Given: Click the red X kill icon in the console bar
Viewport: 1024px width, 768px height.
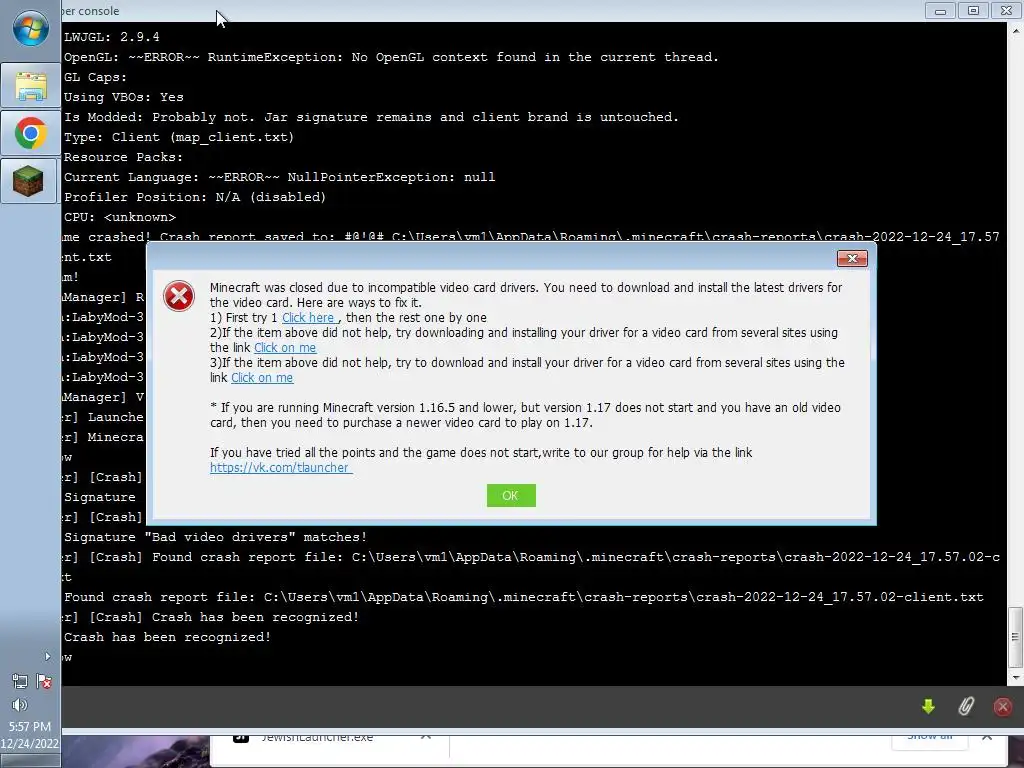Looking at the screenshot, I should (1002, 706).
